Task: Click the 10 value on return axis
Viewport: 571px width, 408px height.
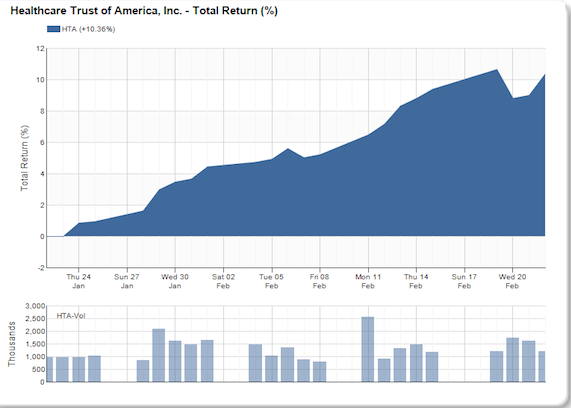Action: pos(40,80)
